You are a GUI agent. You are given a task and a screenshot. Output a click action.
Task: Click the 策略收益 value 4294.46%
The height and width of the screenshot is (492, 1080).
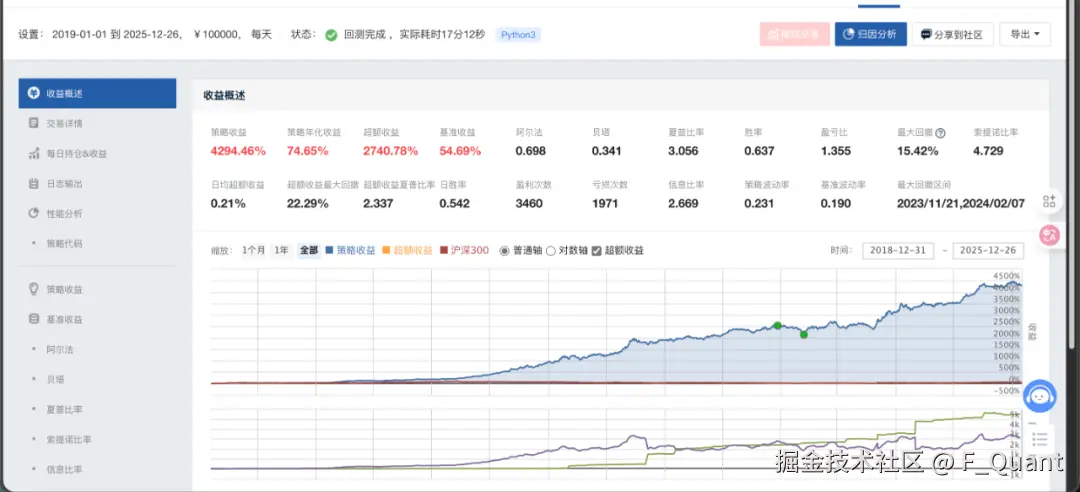[238, 151]
